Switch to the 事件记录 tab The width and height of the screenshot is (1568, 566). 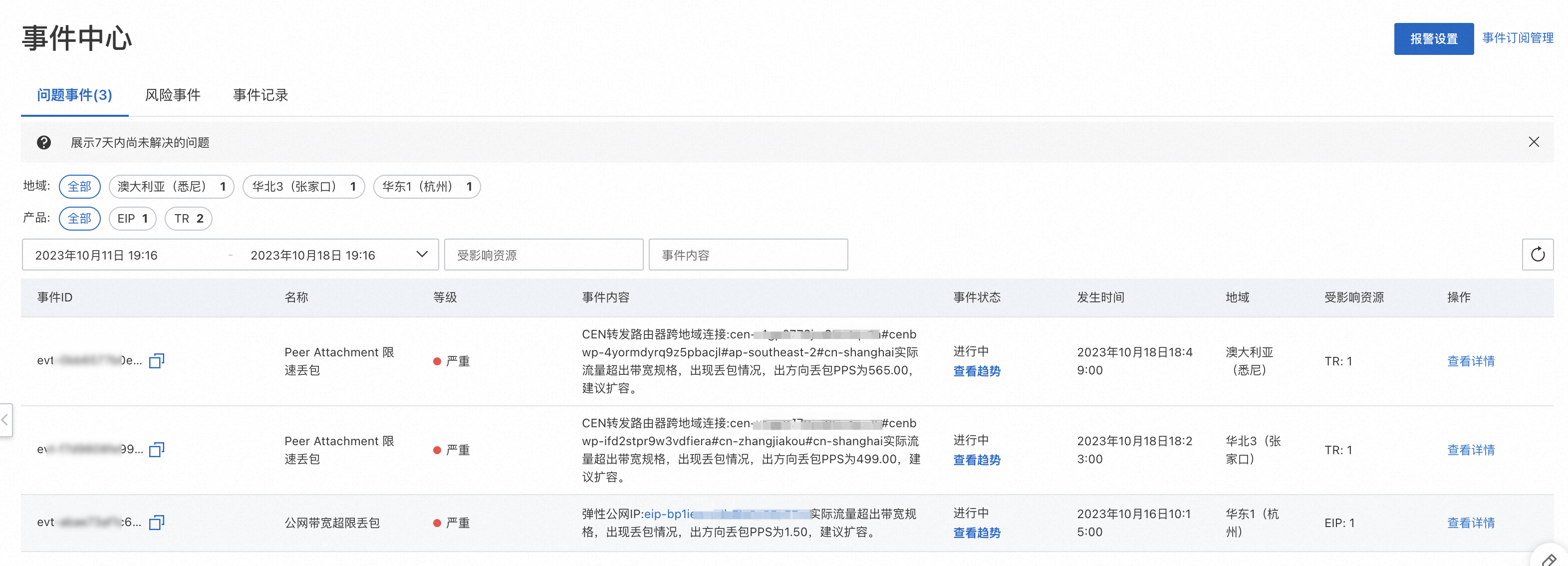[x=260, y=95]
